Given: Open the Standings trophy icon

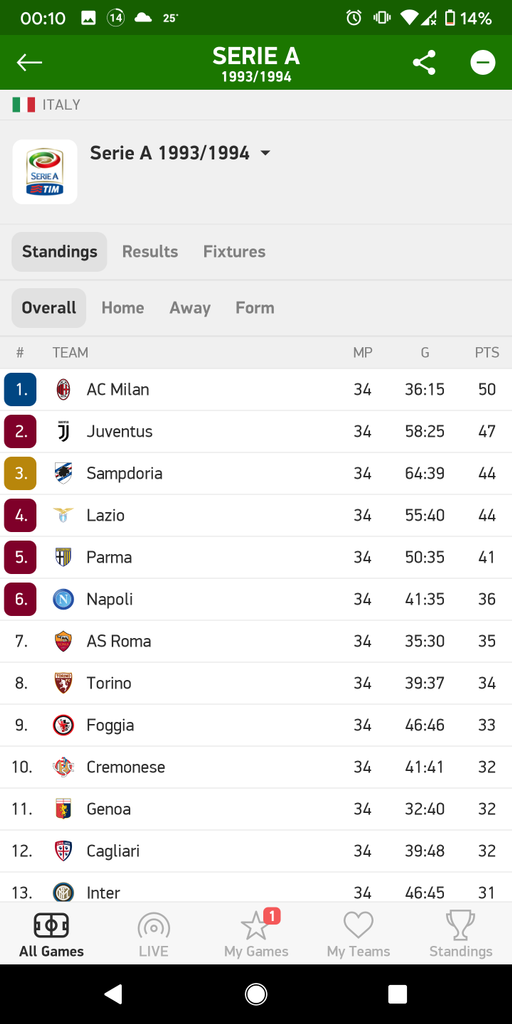Looking at the screenshot, I should [460, 925].
